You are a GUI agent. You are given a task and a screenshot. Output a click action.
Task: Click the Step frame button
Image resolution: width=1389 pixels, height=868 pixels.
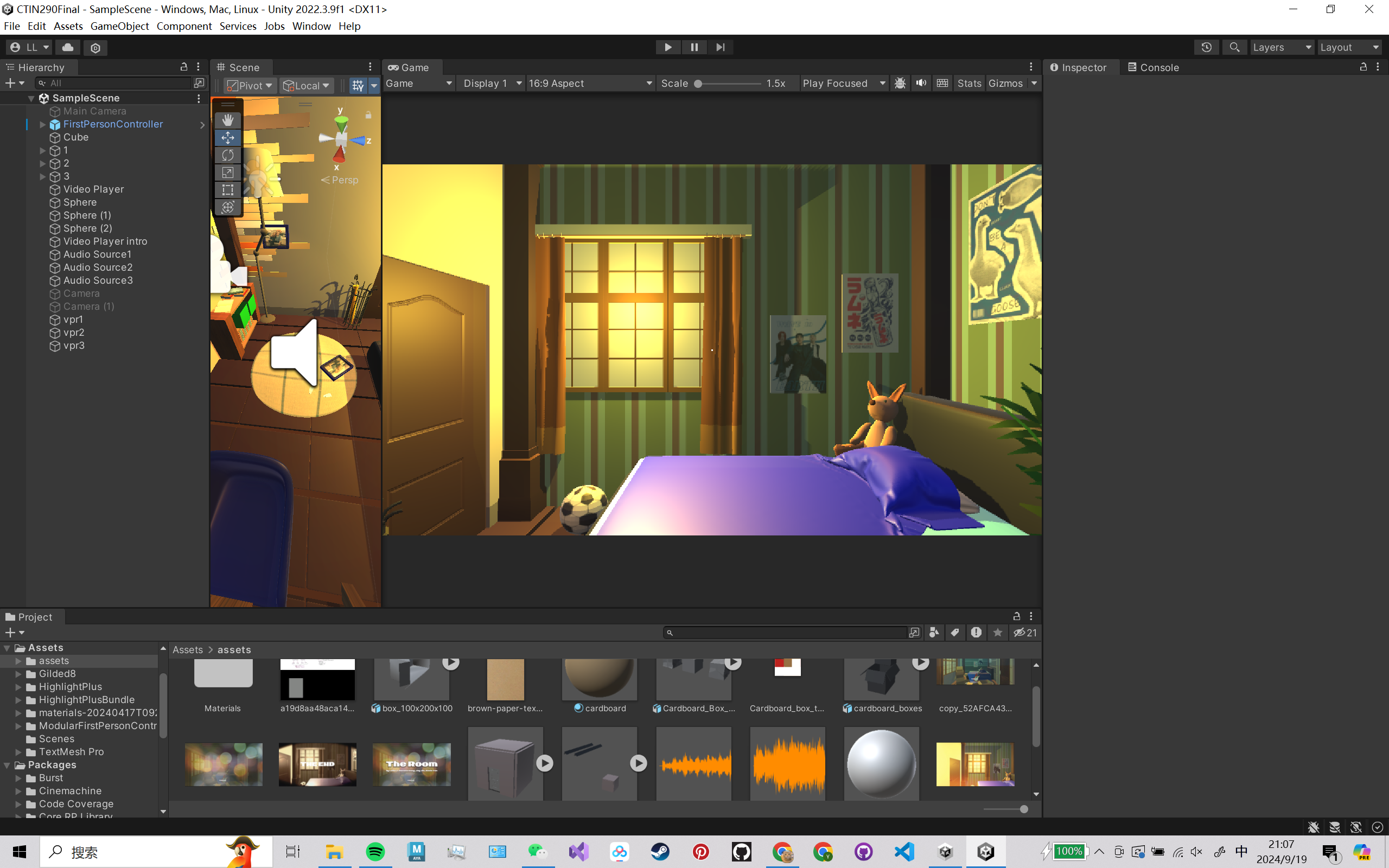click(x=721, y=47)
